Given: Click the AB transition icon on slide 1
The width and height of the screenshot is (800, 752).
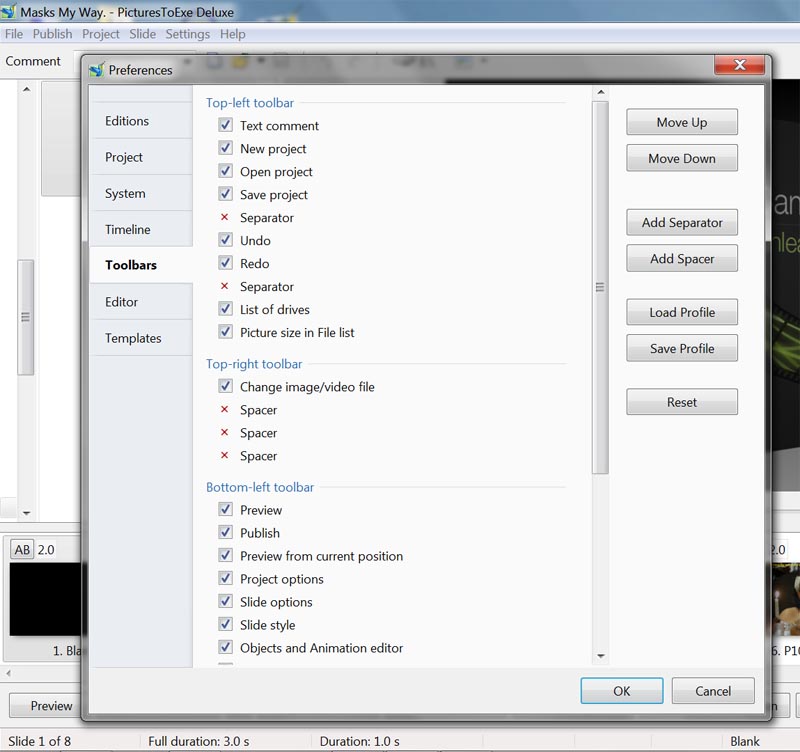Looking at the screenshot, I should pos(22,550).
